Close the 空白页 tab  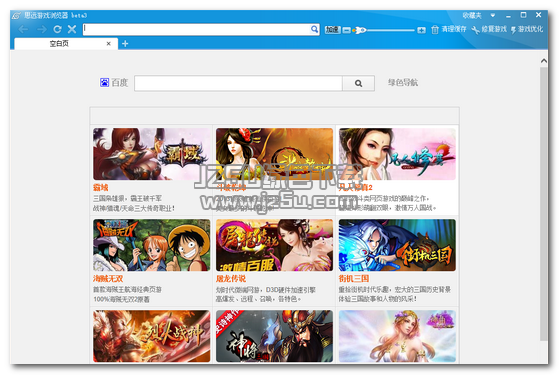(108, 44)
